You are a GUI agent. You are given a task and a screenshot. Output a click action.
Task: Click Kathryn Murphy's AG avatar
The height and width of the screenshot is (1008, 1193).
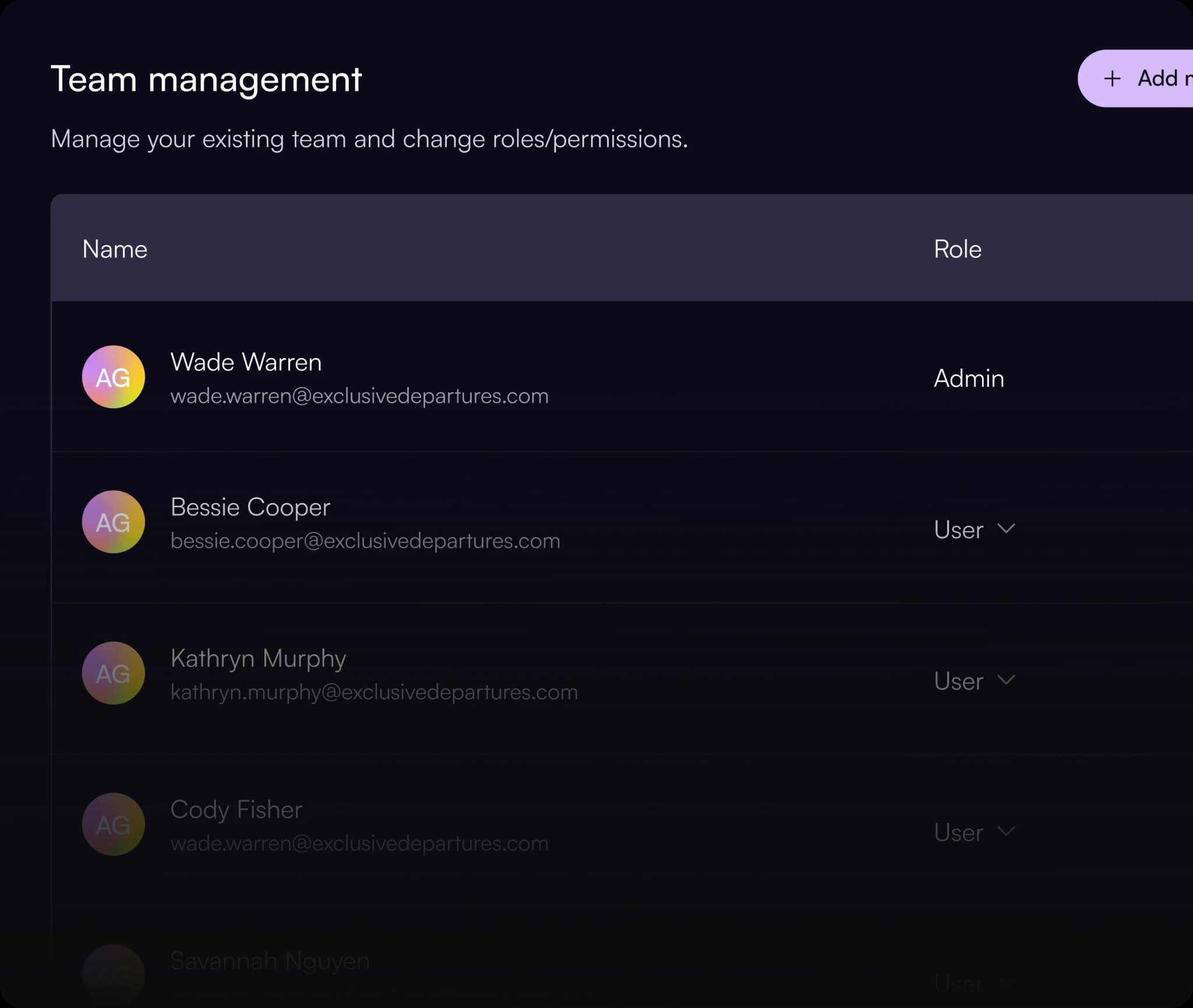[113, 673]
